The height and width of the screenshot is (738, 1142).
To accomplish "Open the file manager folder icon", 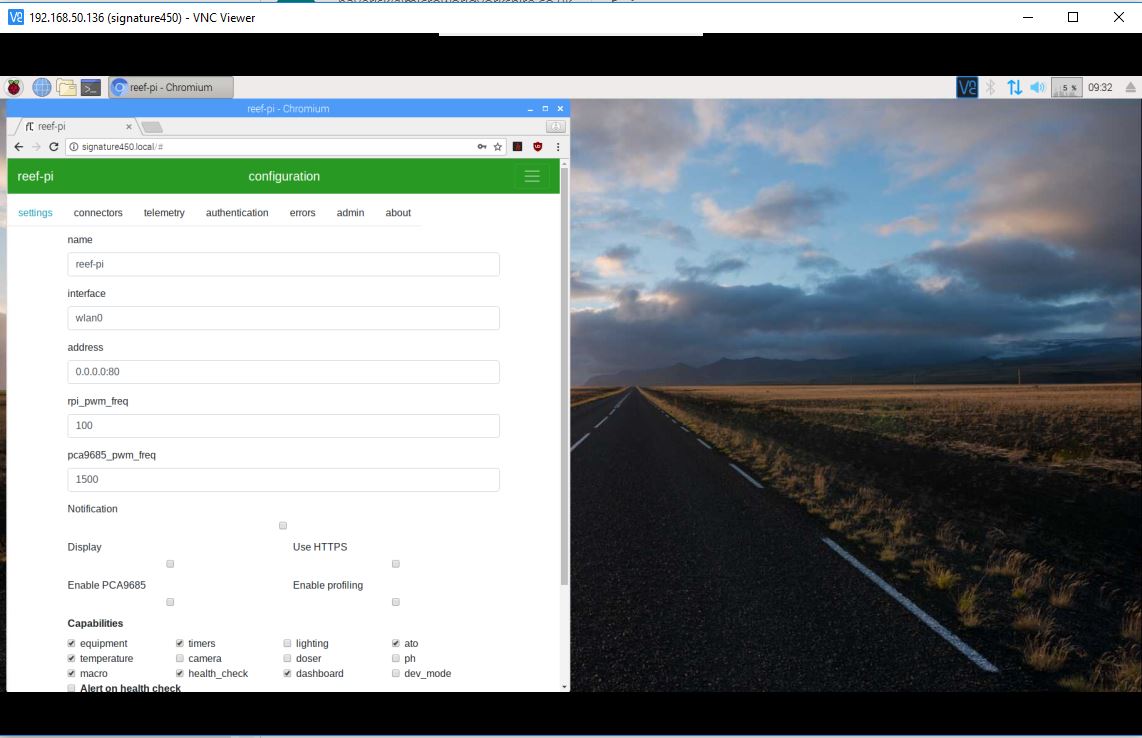I will point(67,87).
